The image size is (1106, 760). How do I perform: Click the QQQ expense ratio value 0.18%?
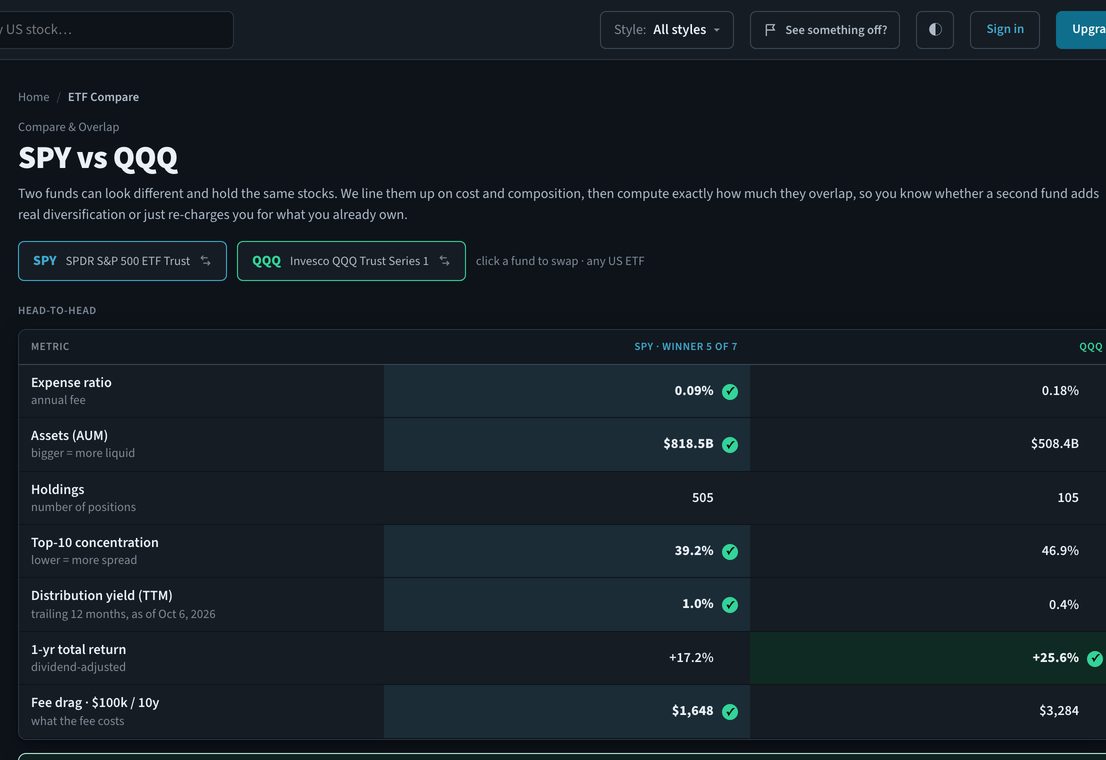pyautogui.click(x=1060, y=391)
